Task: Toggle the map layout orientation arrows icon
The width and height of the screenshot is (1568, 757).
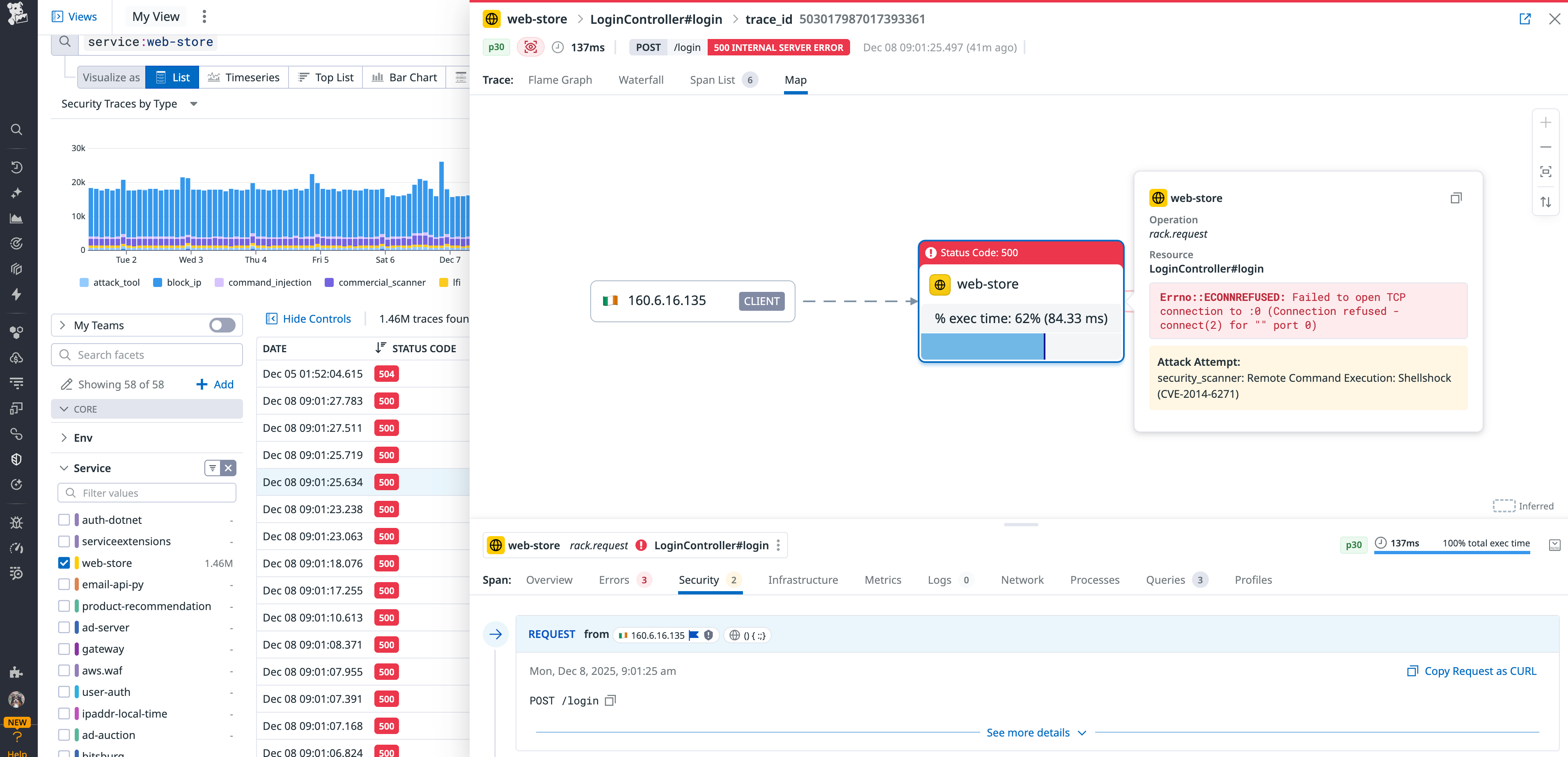Action: tap(1545, 202)
